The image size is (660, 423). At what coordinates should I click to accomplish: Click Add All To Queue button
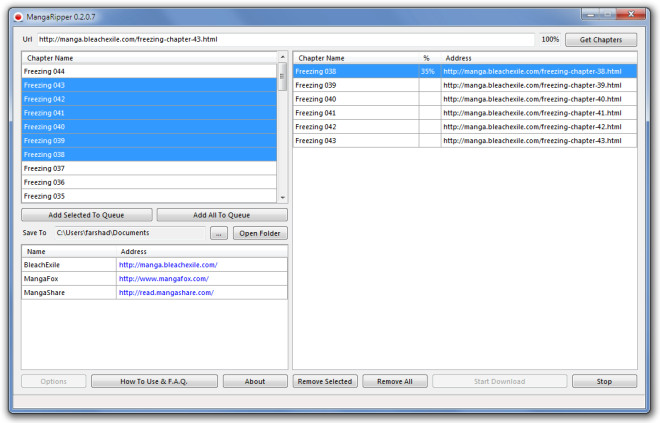click(x=222, y=215)
